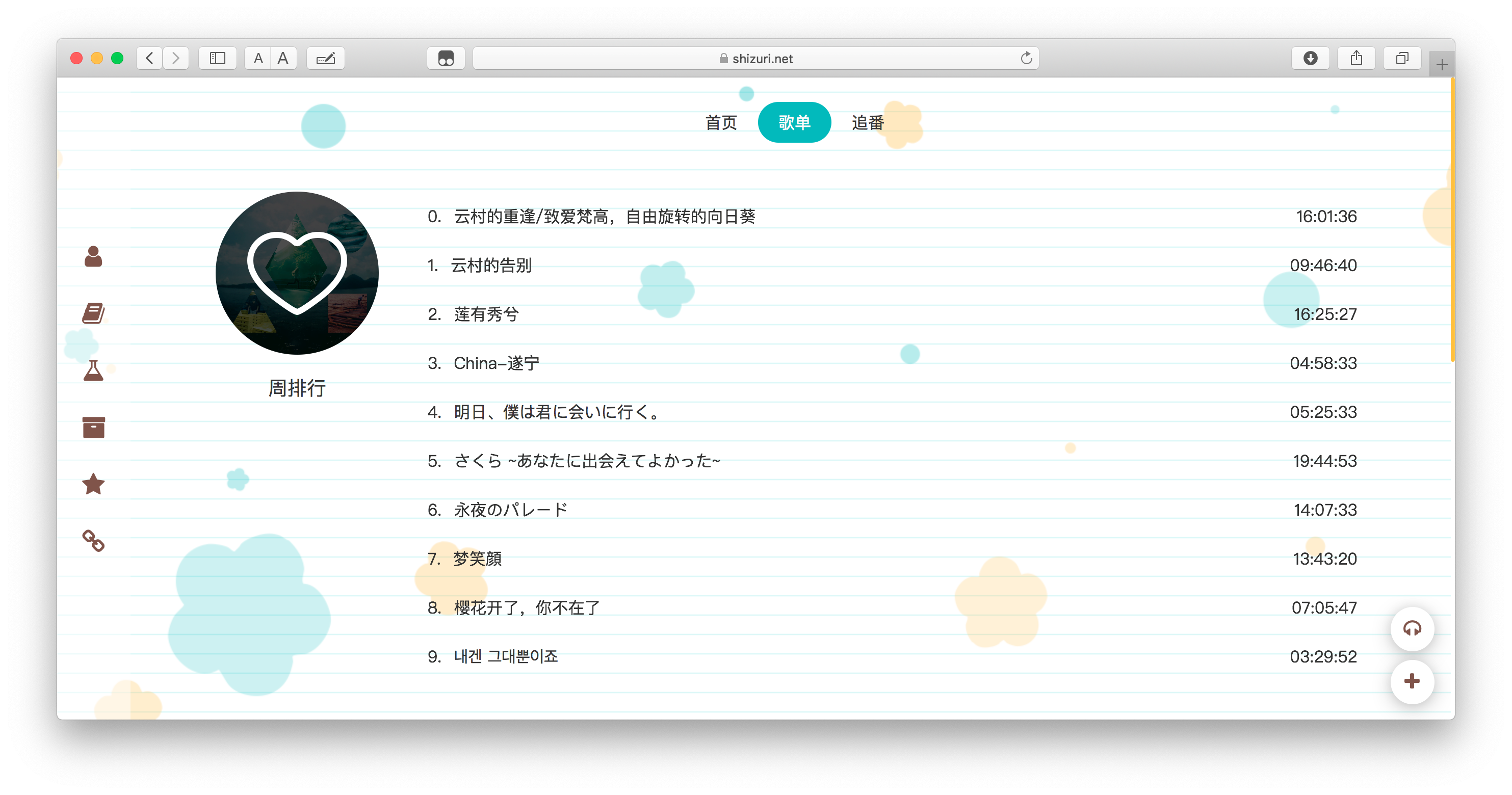This screenshot has height=795, width=1512.
Task: Click the duration 13:43:20
Action: [1325, 559]
